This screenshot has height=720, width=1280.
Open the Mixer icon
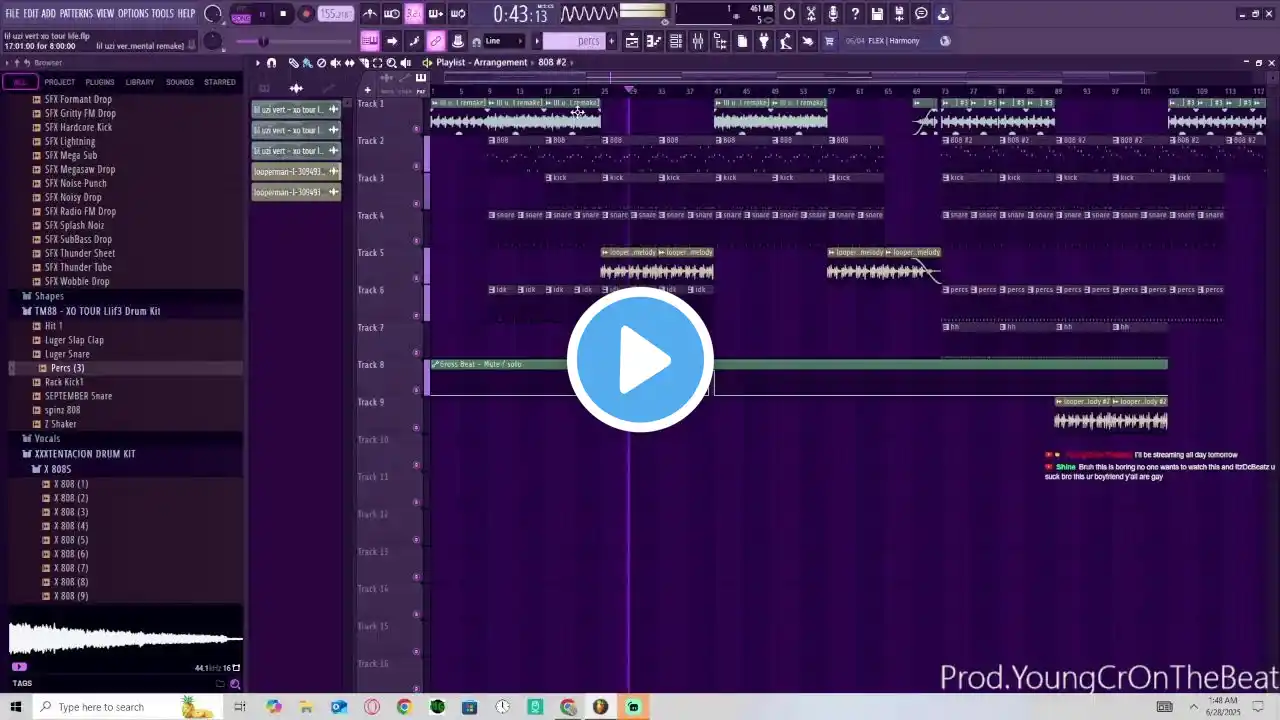698,41
